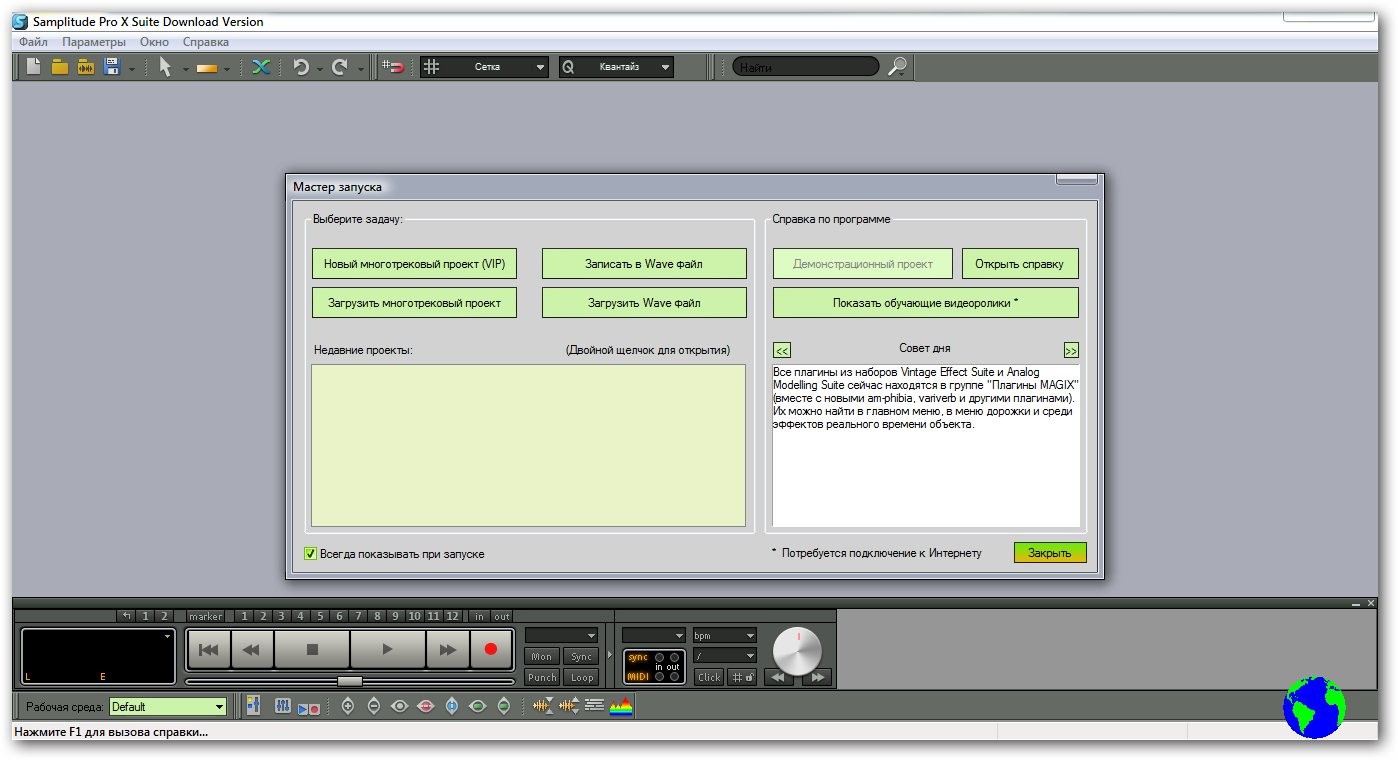1398x760 pixels.
Task: Click the red Record transport button
Action: point(490,649)
